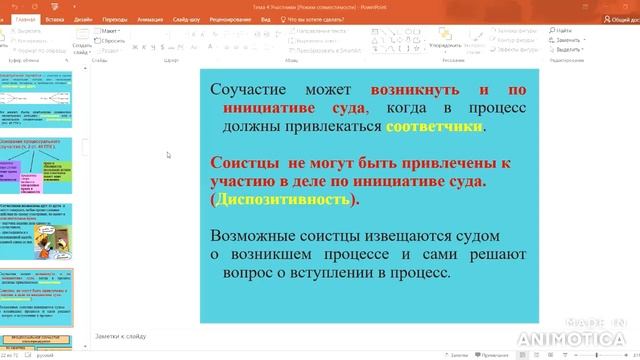The width and height of the screenshot is (640, 360).
Task: Open the Заливка фигуры shape fill option
Action: pos(513,31)
